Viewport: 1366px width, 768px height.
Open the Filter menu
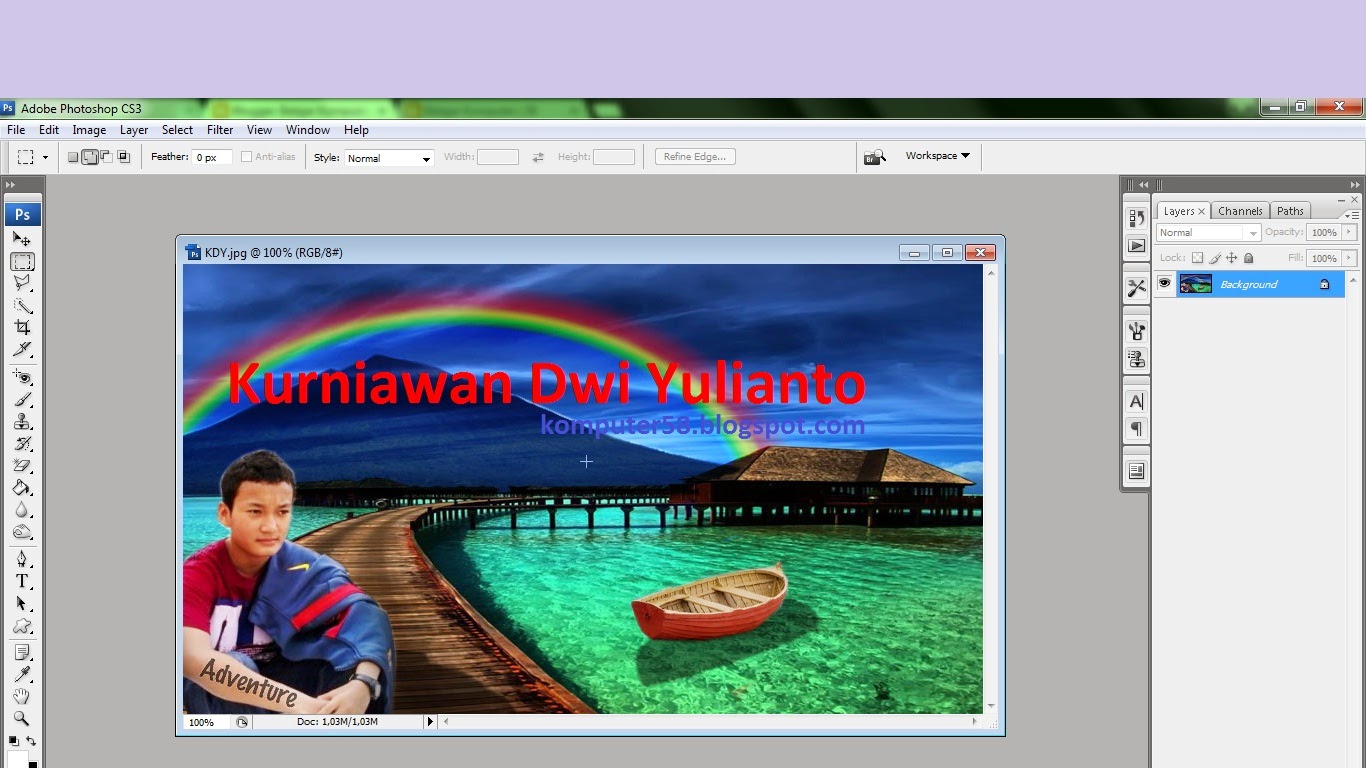point(219,129)
